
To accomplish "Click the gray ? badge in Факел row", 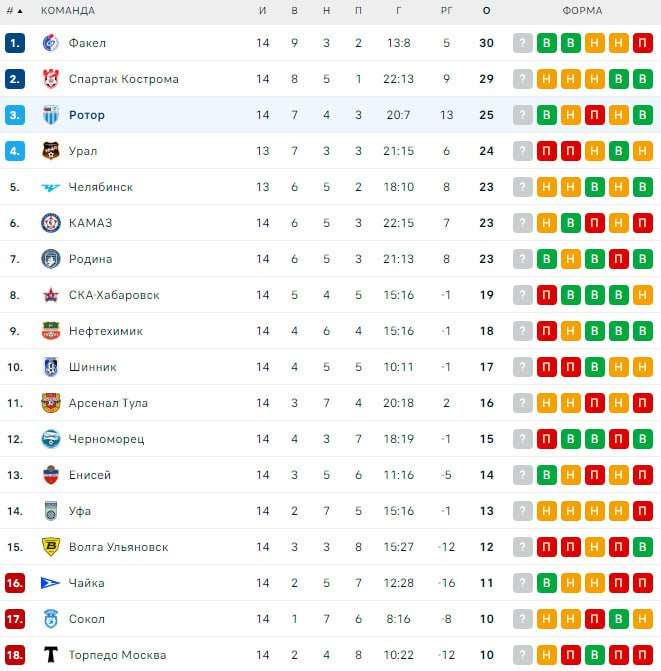I will pos(523,43).
